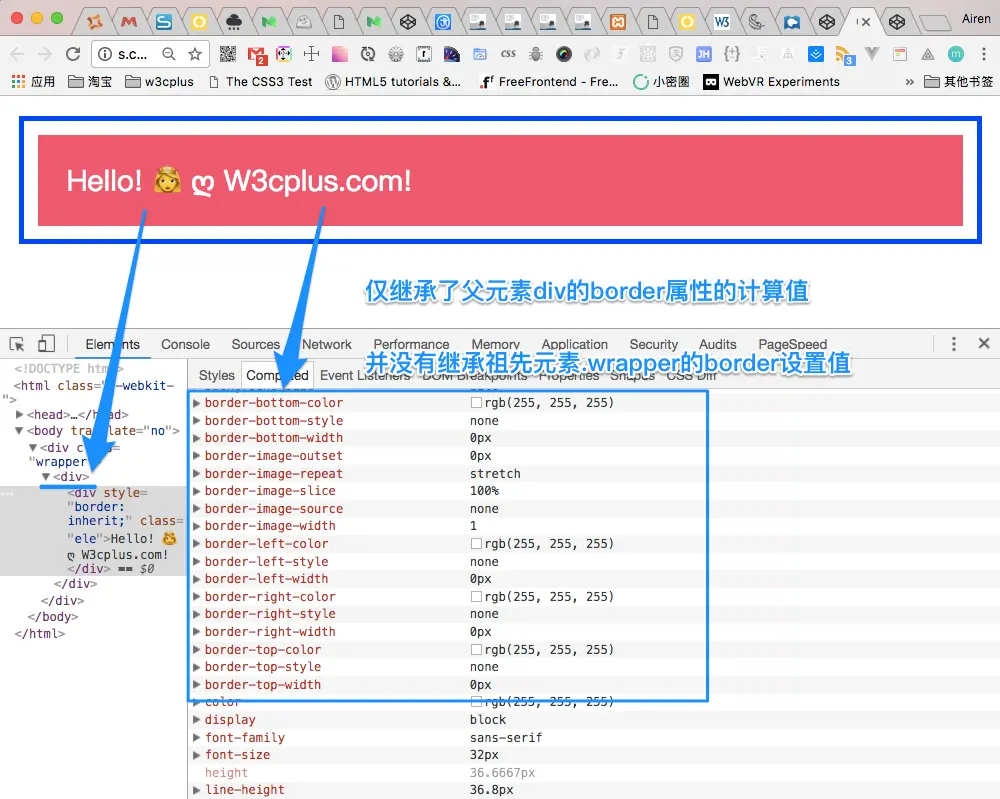The width and height of the screenshot is (1000, 799).
Task: Toggle the inspect element picker
Action: click(17, 344)
